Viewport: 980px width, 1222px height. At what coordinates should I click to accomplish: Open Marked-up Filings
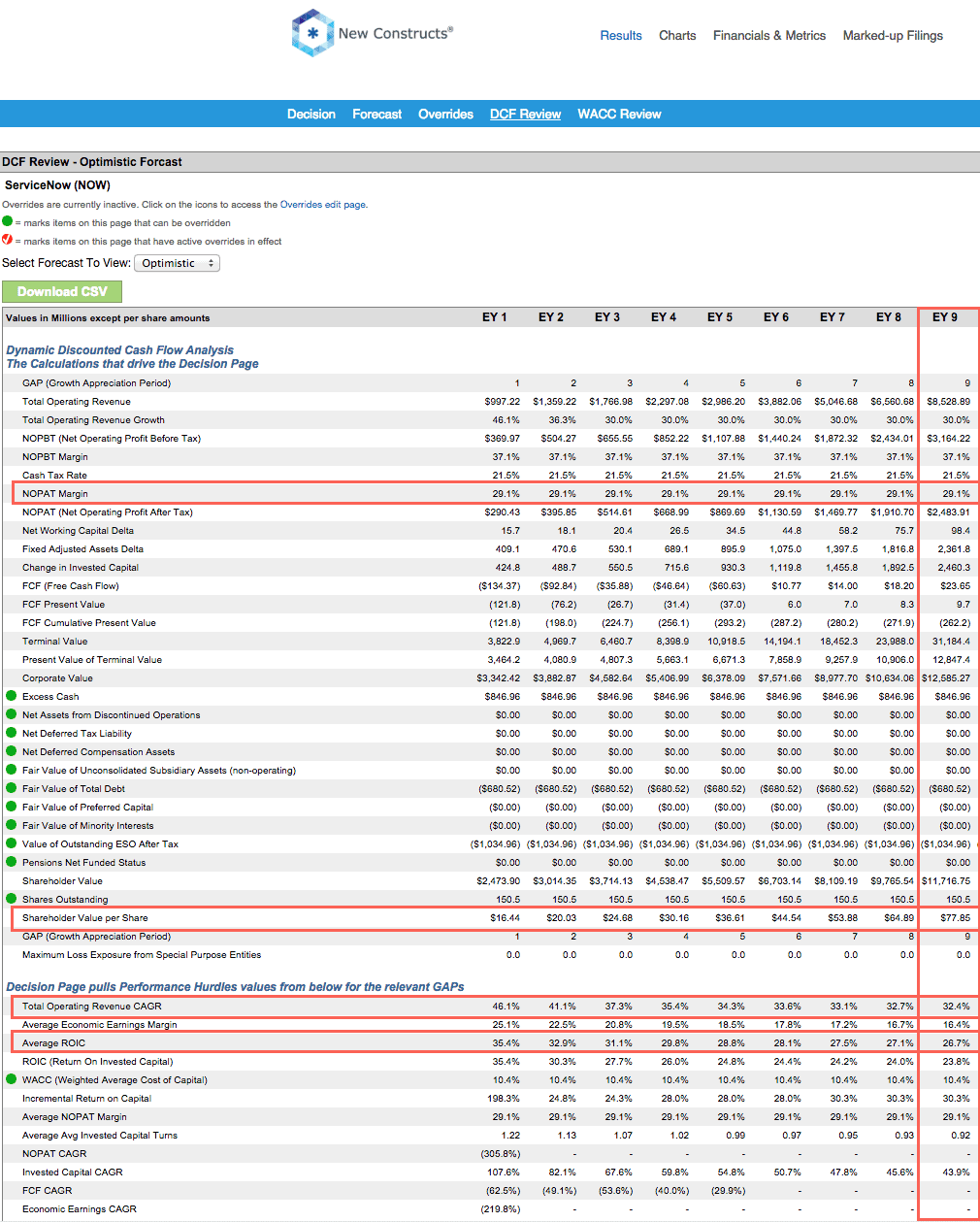point(893,35)
